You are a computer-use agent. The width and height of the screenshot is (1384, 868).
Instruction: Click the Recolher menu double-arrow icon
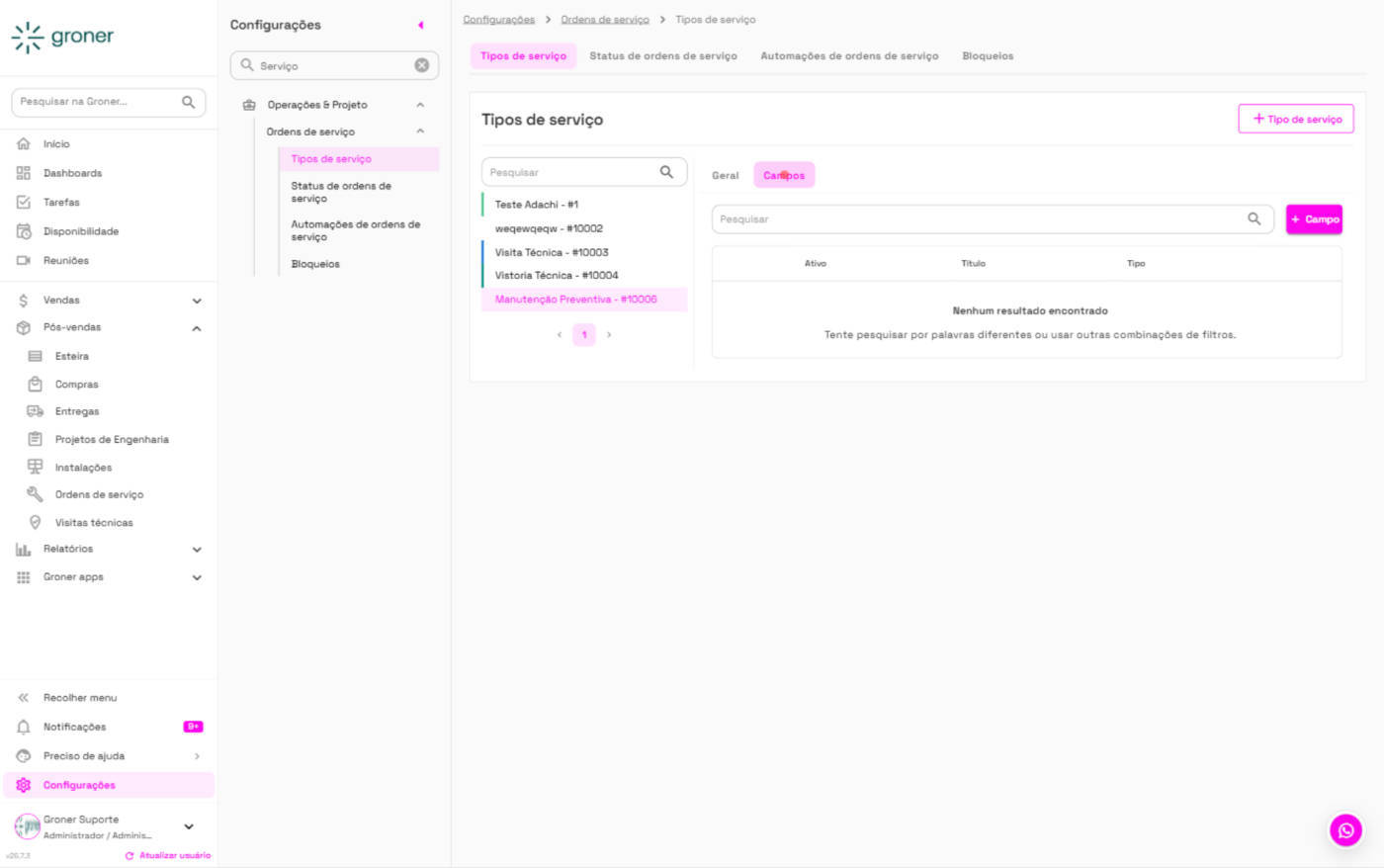[x=24, y=698]
